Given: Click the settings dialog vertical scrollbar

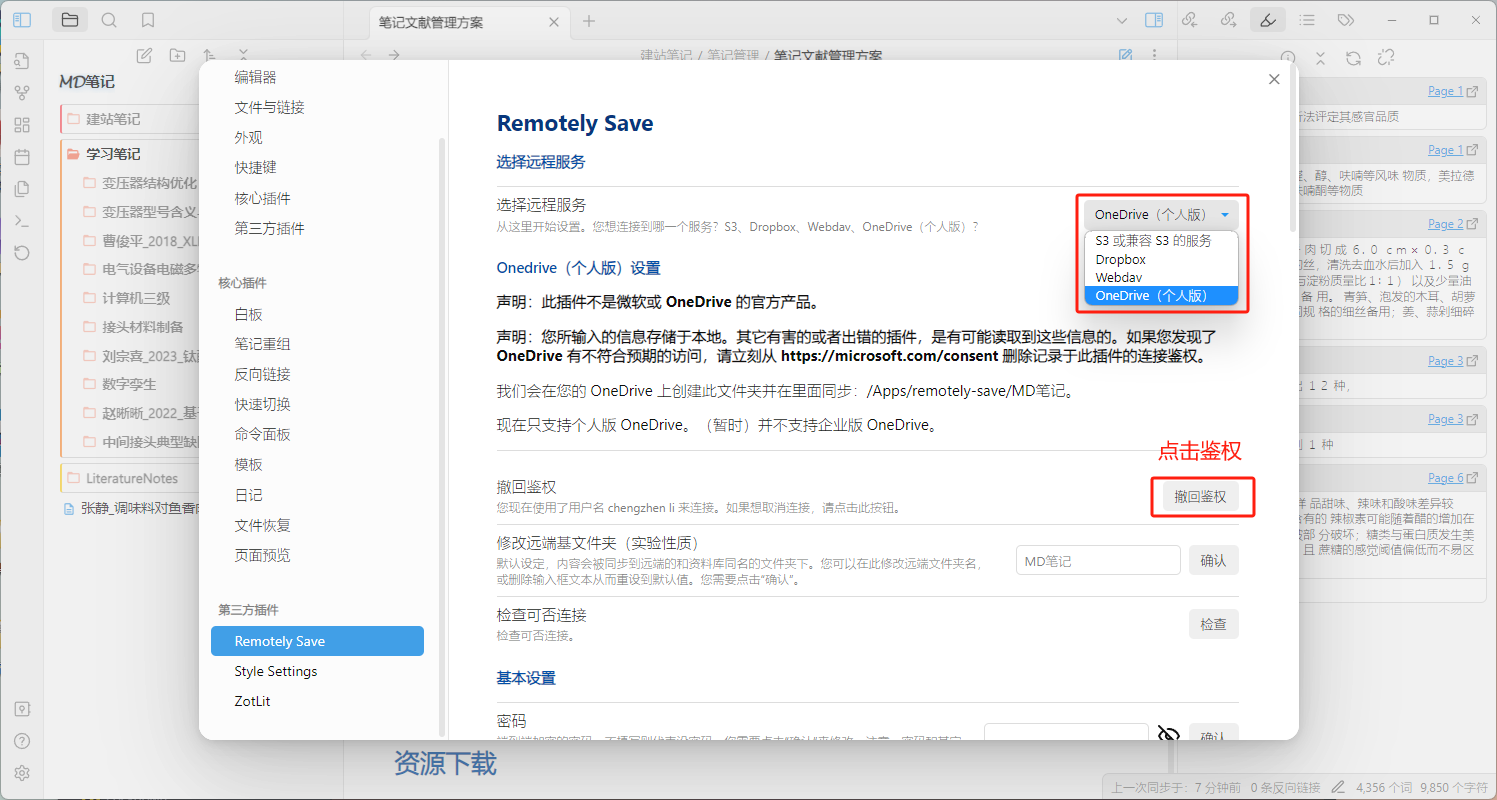Looking at the screenshot, I should pos(1293,150).
